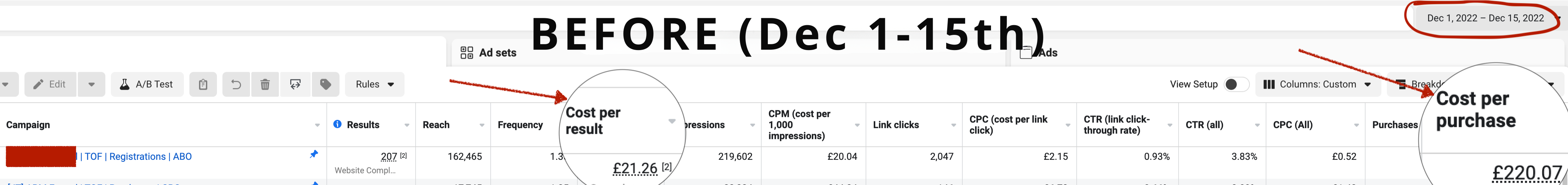Open the date range Dec 1–Dec 15 picker
Image resolution: width=1568 pixels, height=185 pixels.
click(1485, 18)
